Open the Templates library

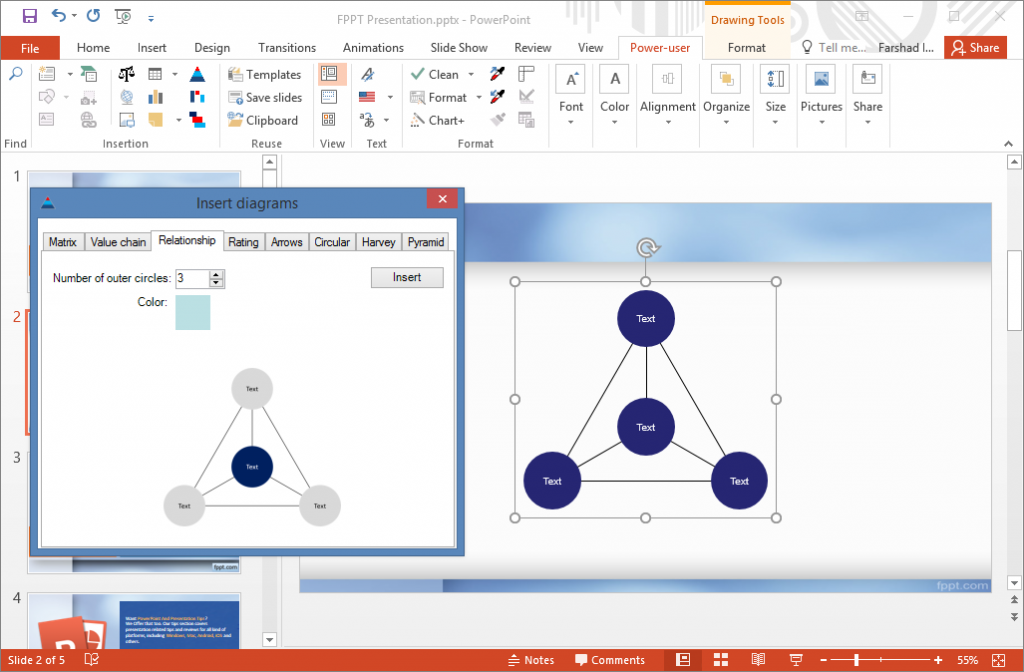[265, 74]
